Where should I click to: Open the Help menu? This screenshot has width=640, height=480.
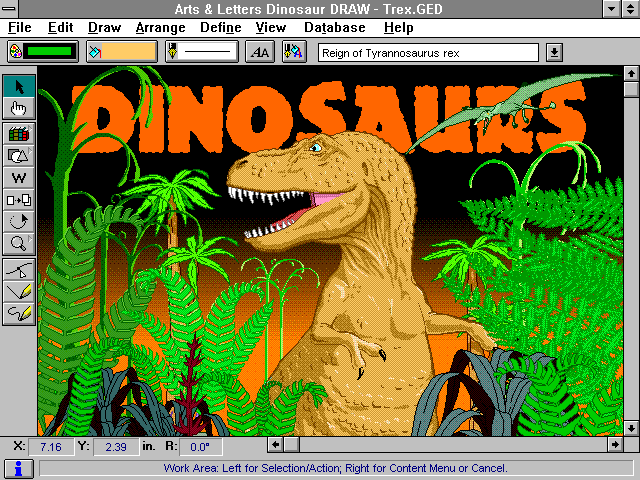[x=398, y=27]
